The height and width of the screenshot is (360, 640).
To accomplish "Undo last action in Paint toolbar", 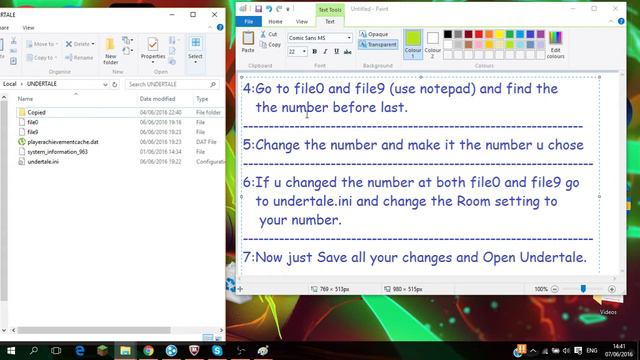I will pyautogui.click(x=269, y=9).
